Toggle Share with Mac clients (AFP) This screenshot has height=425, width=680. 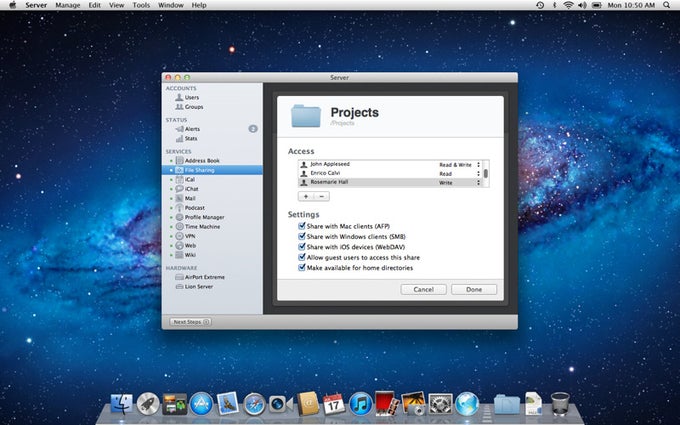tap(302, 226)
